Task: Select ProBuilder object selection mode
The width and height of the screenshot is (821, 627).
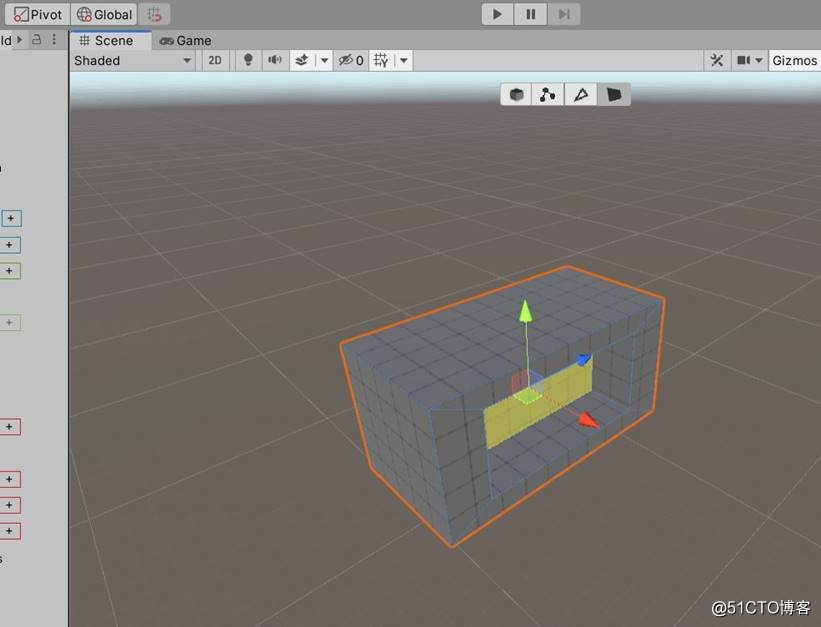Action: point(516,94)
